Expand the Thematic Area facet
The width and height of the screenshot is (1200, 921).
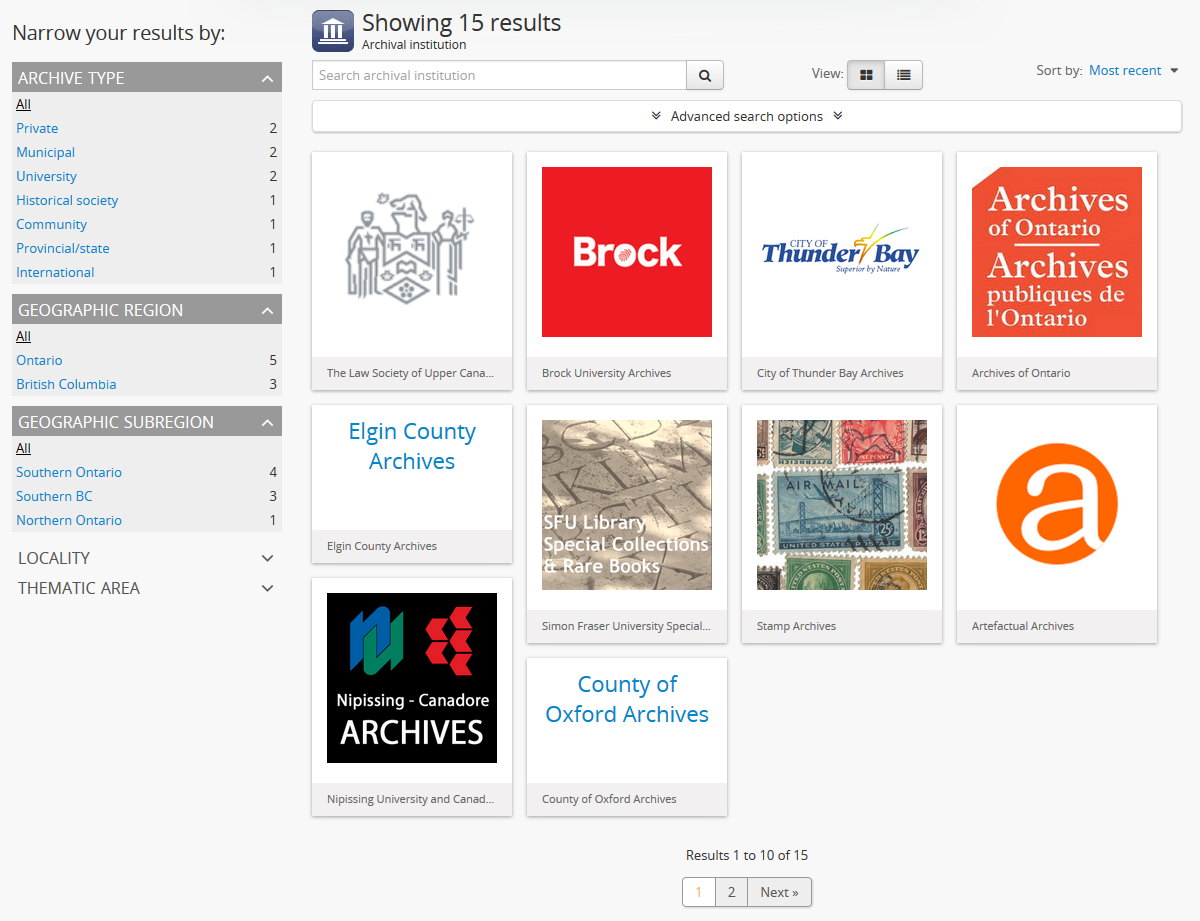(x=267, y=588)
